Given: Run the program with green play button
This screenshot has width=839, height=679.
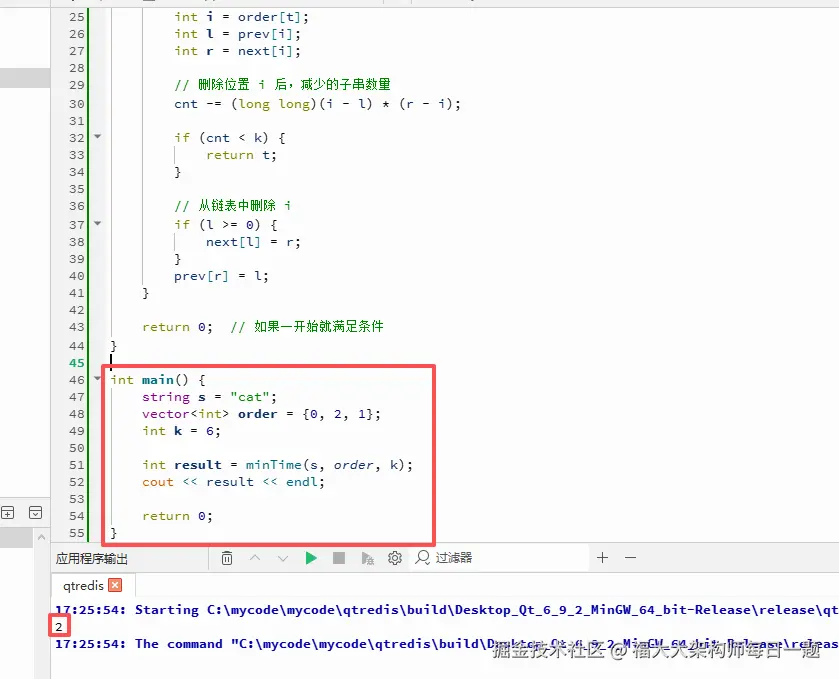Looking at the screenshot, I should tap(311, 558).
